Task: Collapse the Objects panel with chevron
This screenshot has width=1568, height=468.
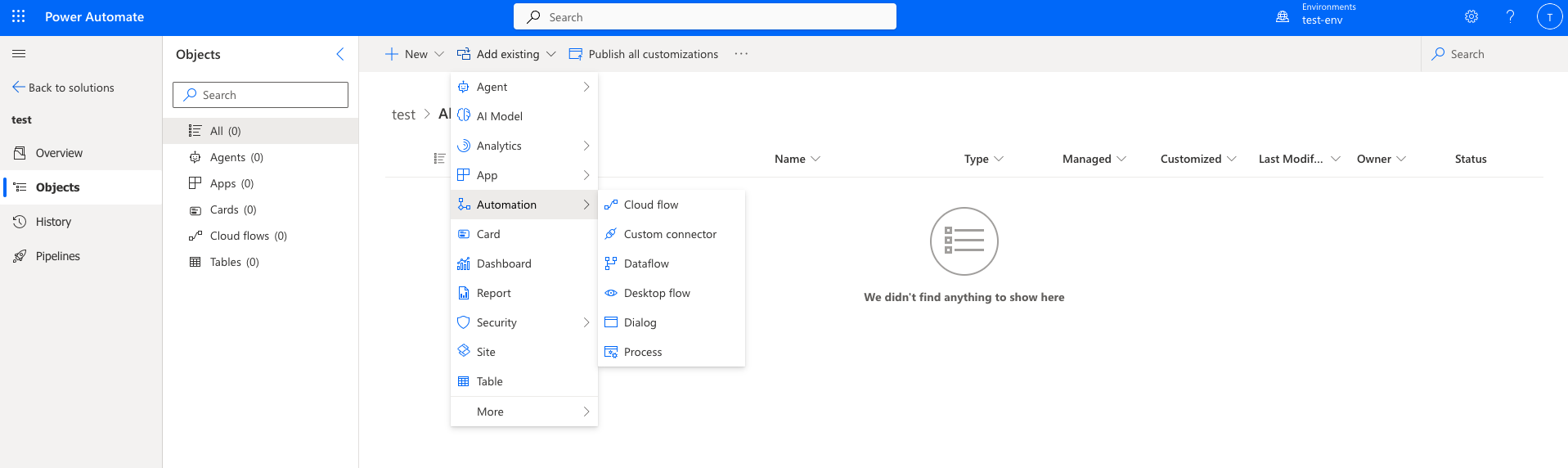Action: pos(340,54)
